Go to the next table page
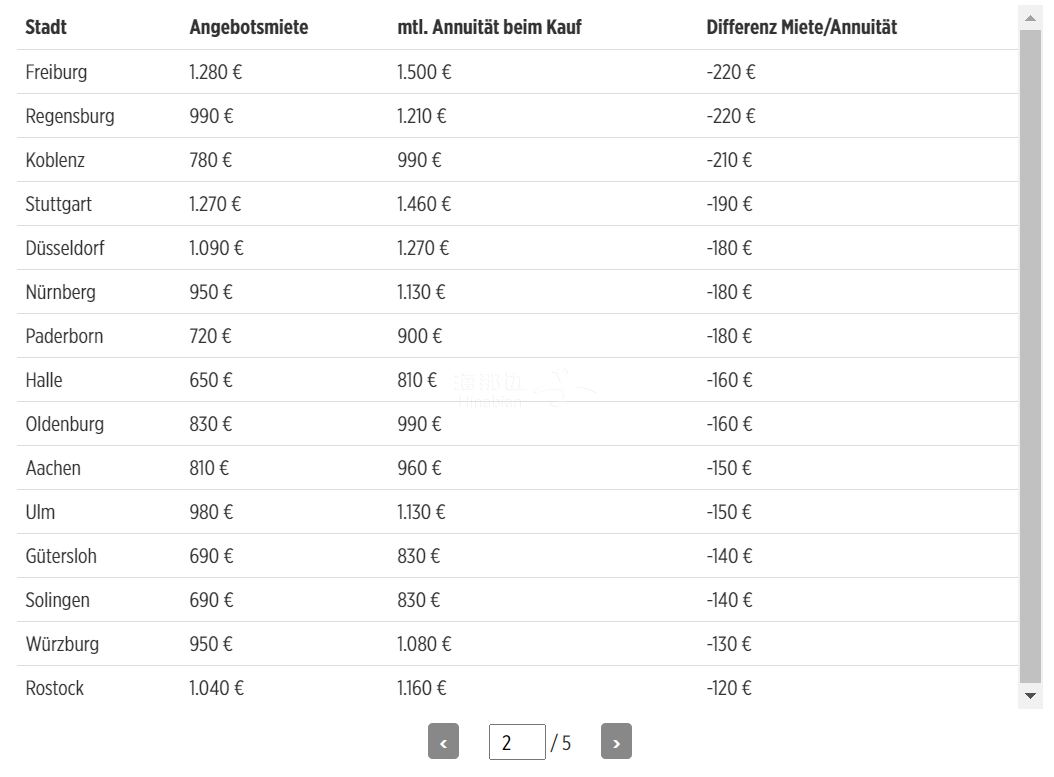 (x=616, y=741)
